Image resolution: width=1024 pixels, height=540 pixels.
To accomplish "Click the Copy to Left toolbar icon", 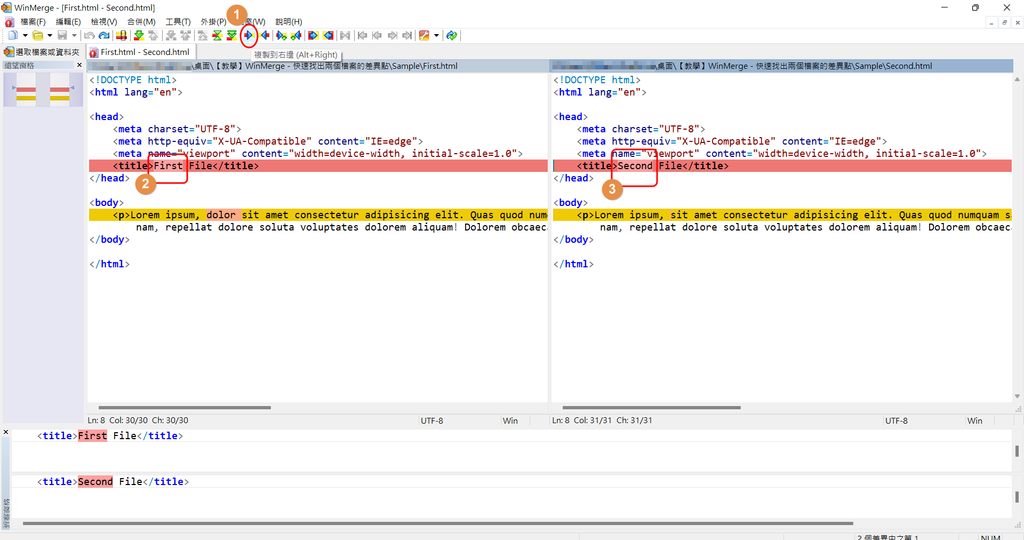I will pos(264,36).
